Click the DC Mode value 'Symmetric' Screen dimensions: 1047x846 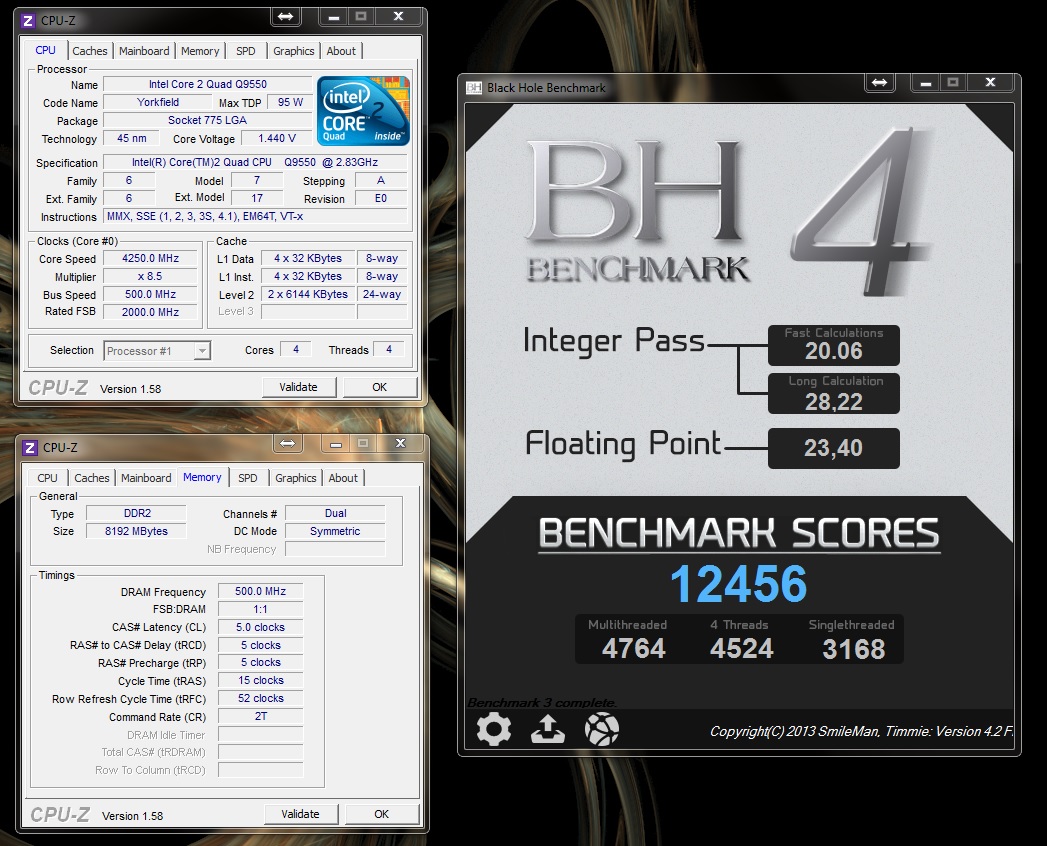[x=335, y=532]
